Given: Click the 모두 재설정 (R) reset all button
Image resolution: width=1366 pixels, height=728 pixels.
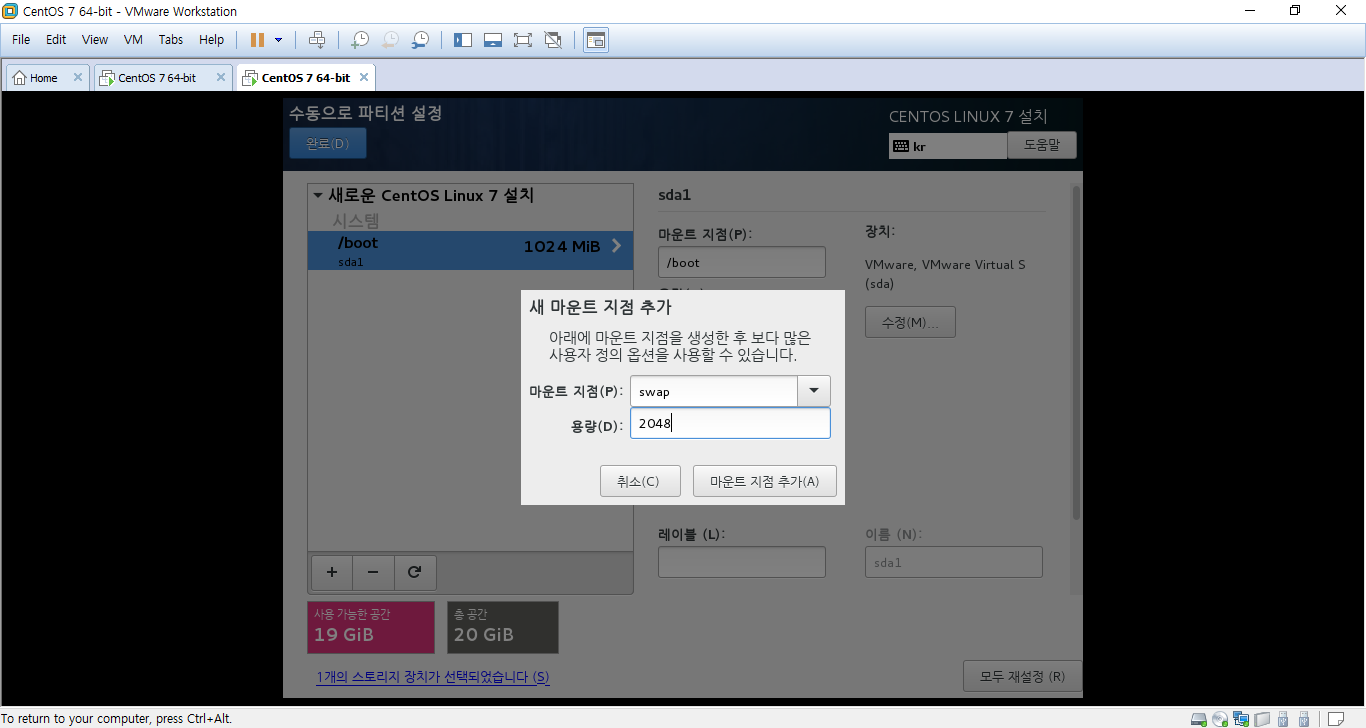Looking at the screenshot, I should coord(1022,676).
